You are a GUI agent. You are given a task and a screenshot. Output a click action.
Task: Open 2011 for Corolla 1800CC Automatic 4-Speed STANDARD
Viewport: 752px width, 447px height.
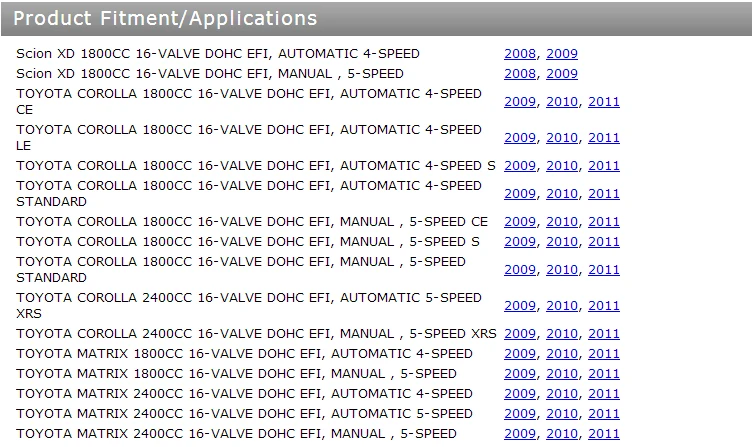(x=604, y=194)
